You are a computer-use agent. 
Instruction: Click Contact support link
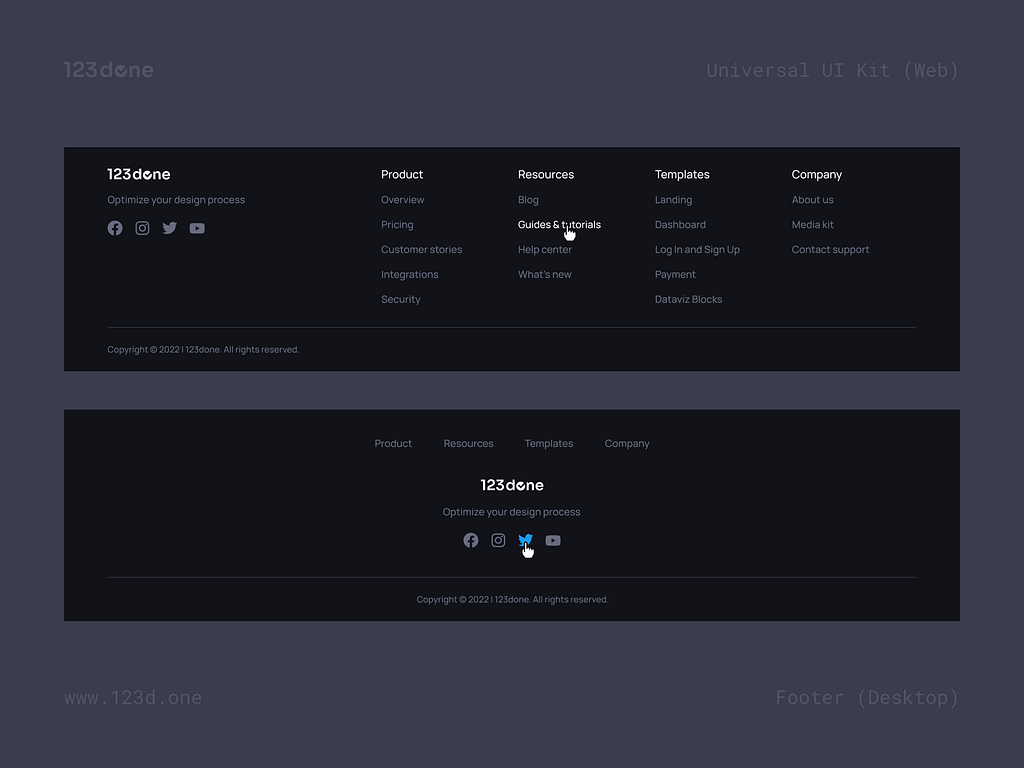coord(830,249)
